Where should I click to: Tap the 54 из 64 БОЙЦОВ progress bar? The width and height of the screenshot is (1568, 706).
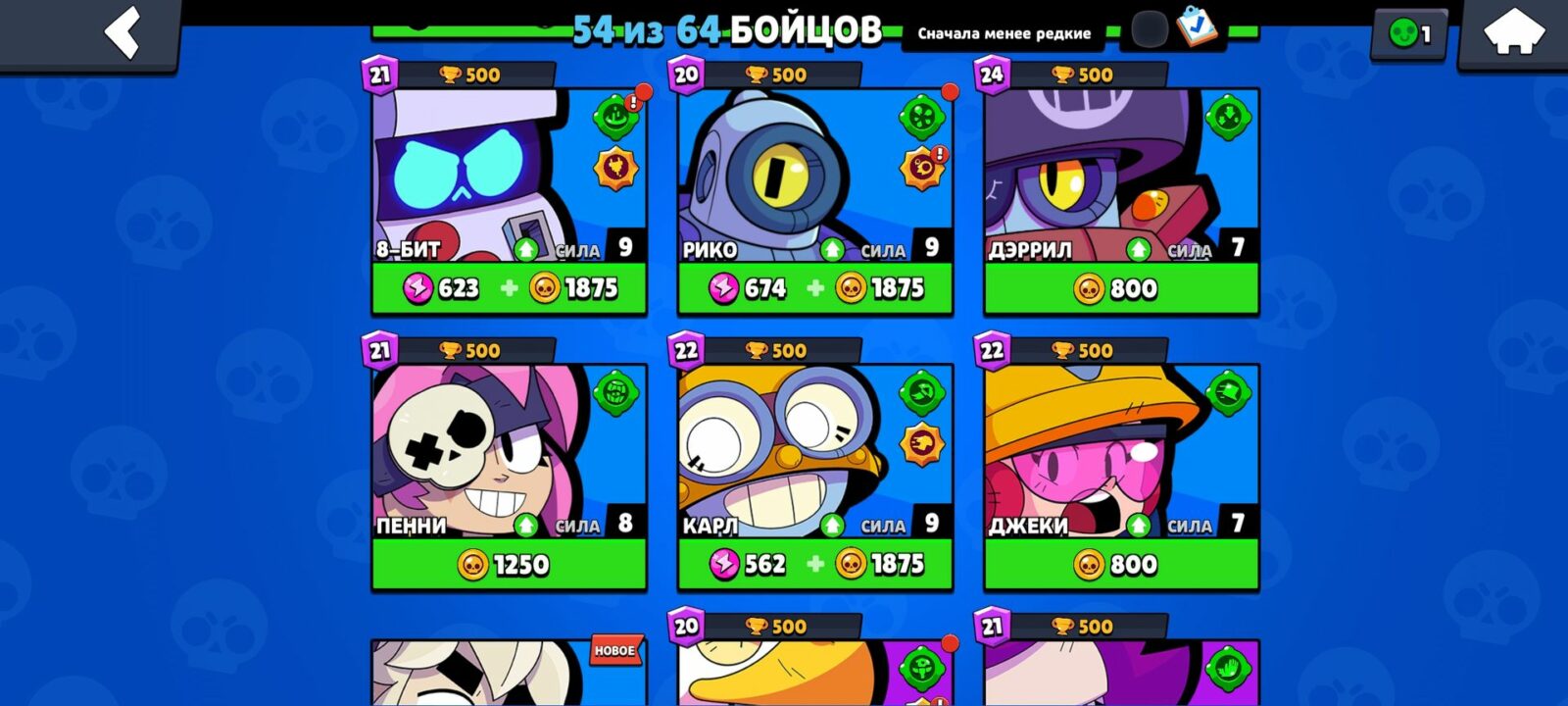(727, 31)
